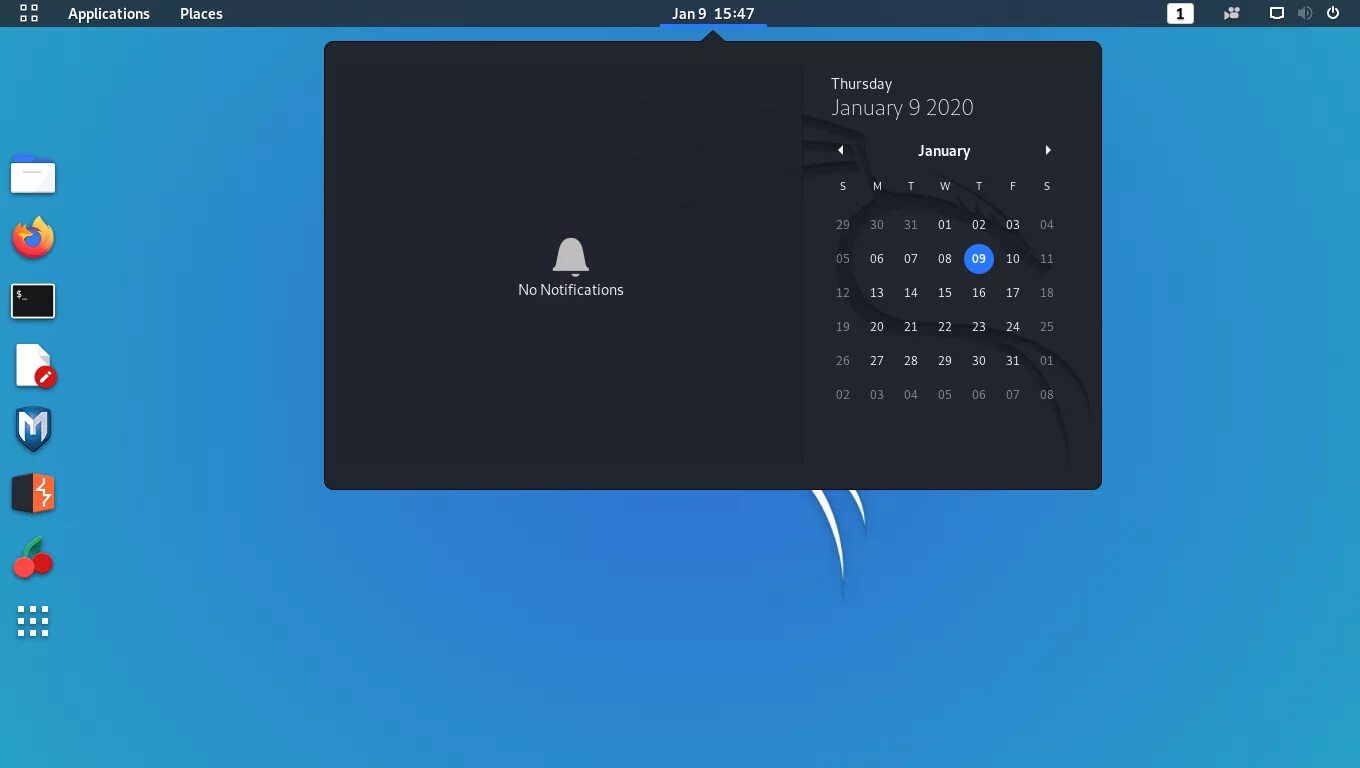Launch the Text Editor from the dock
The height and width of the screenshot is (768, 1360).
(x=33, y=365)
